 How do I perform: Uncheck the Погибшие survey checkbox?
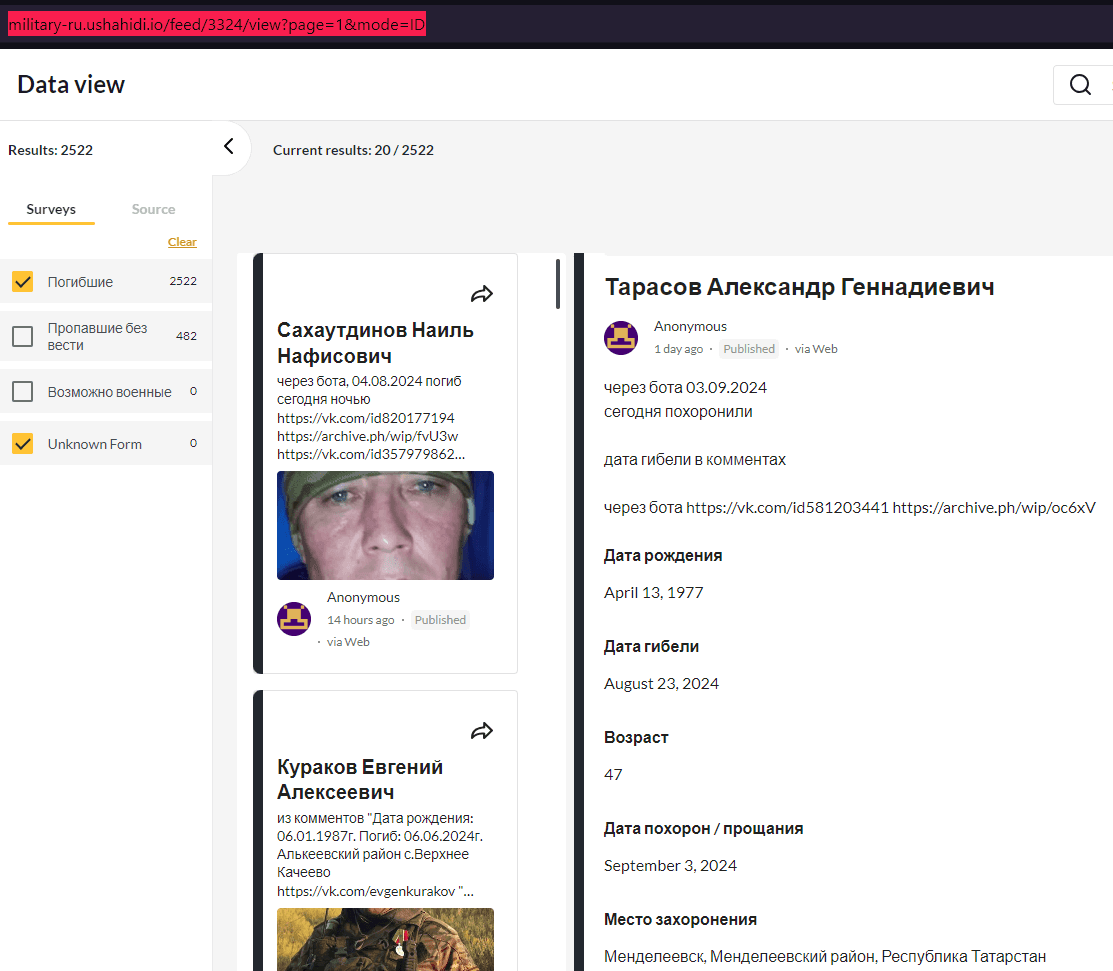coord(23,282)
